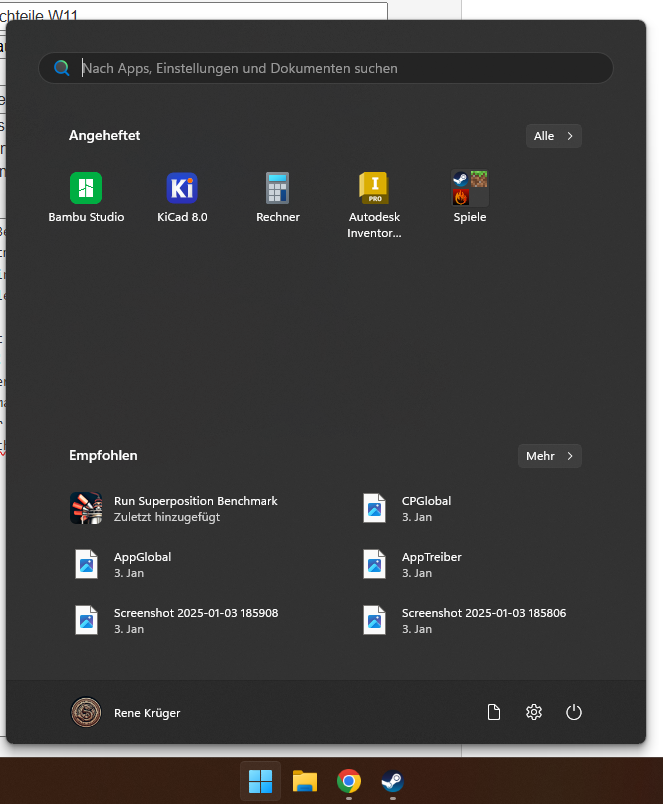Expand all apps with Alle button

pyautogui.click(x=553, y=136)
